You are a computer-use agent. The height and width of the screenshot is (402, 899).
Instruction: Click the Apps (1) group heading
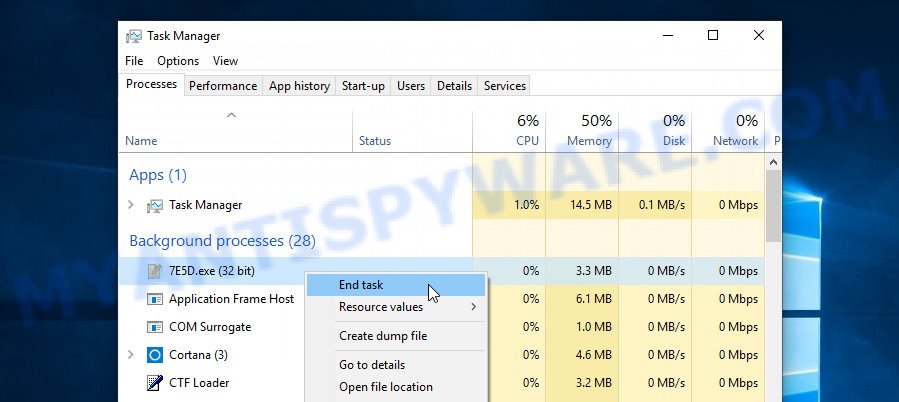[158, 175]
